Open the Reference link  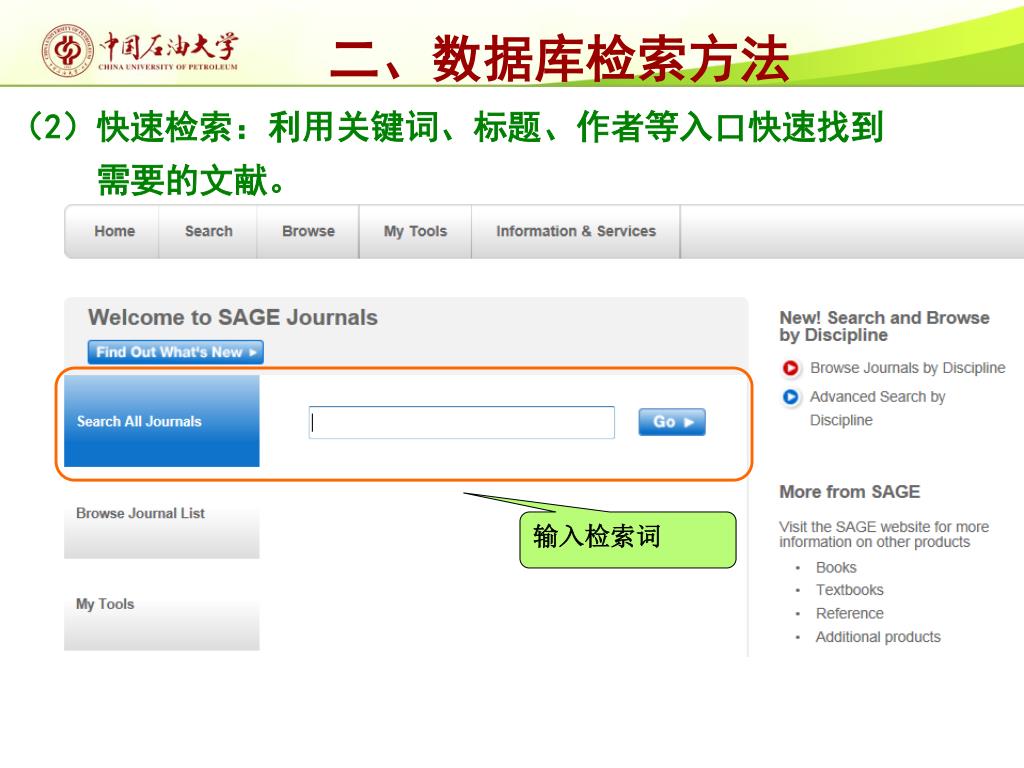(x=850, y=613)
